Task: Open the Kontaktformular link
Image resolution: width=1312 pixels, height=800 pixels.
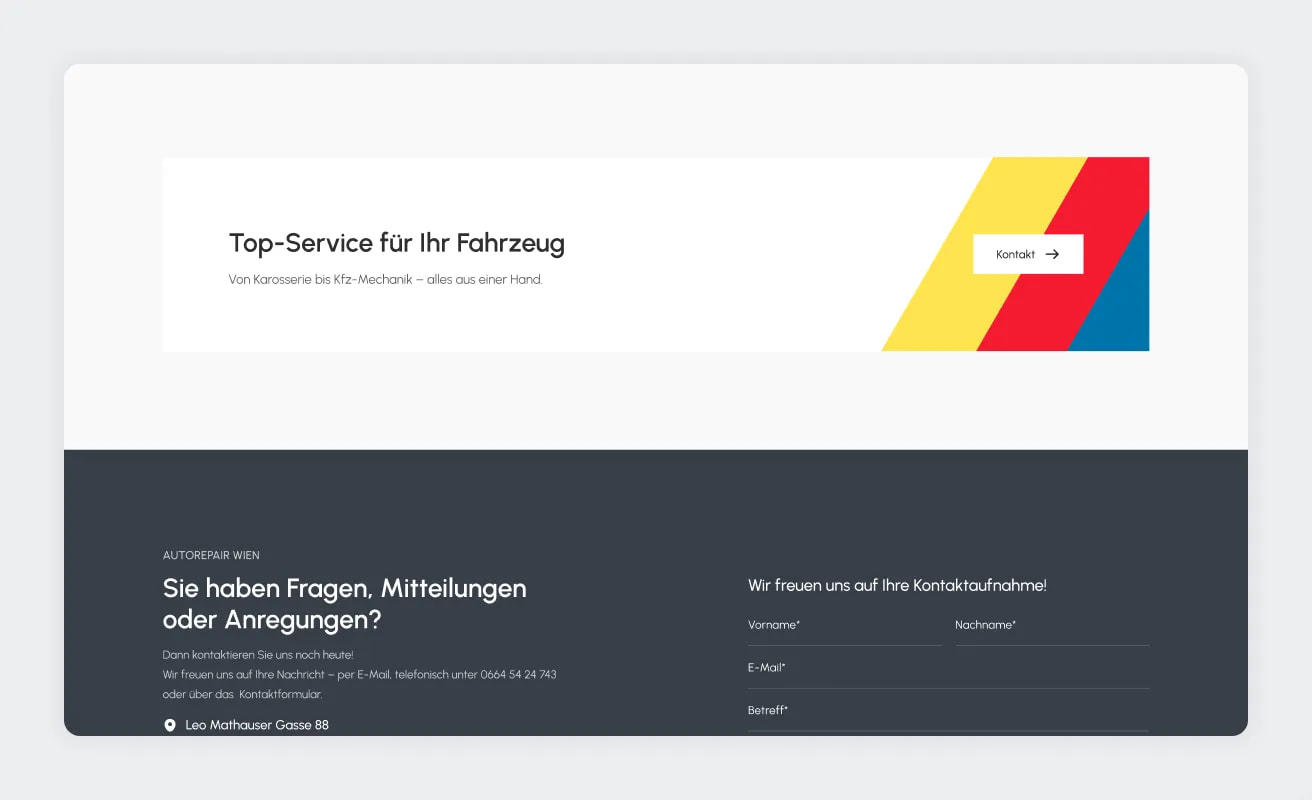Action: [x=283, y=692]
